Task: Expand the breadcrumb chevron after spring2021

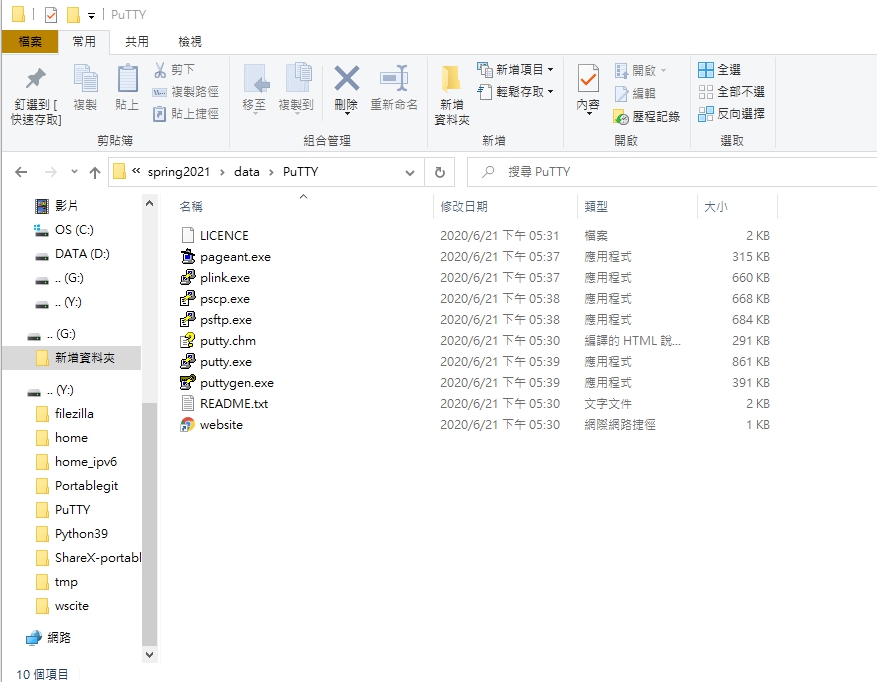Action: click(223, 172)
